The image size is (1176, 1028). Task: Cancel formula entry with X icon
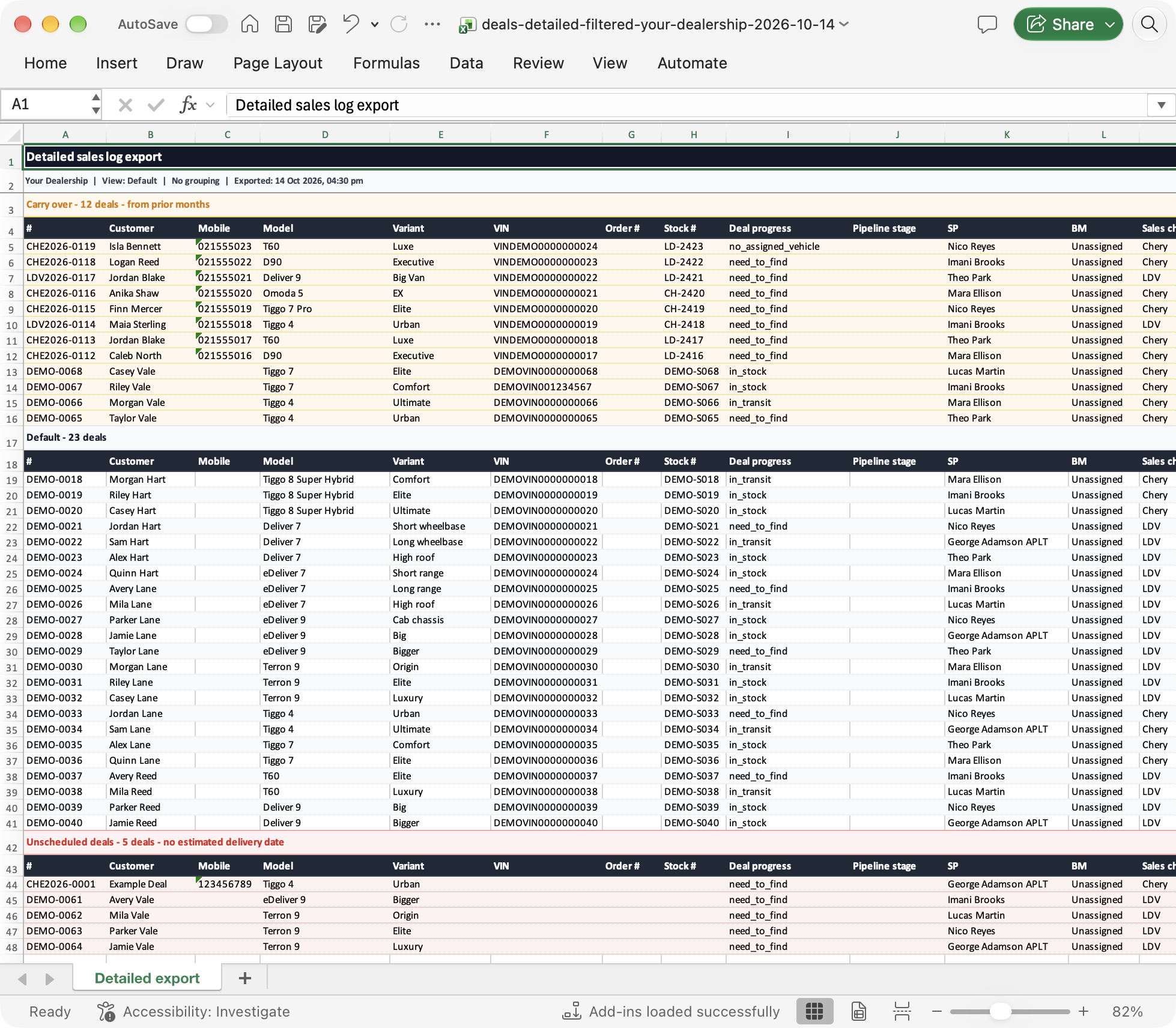126,105
